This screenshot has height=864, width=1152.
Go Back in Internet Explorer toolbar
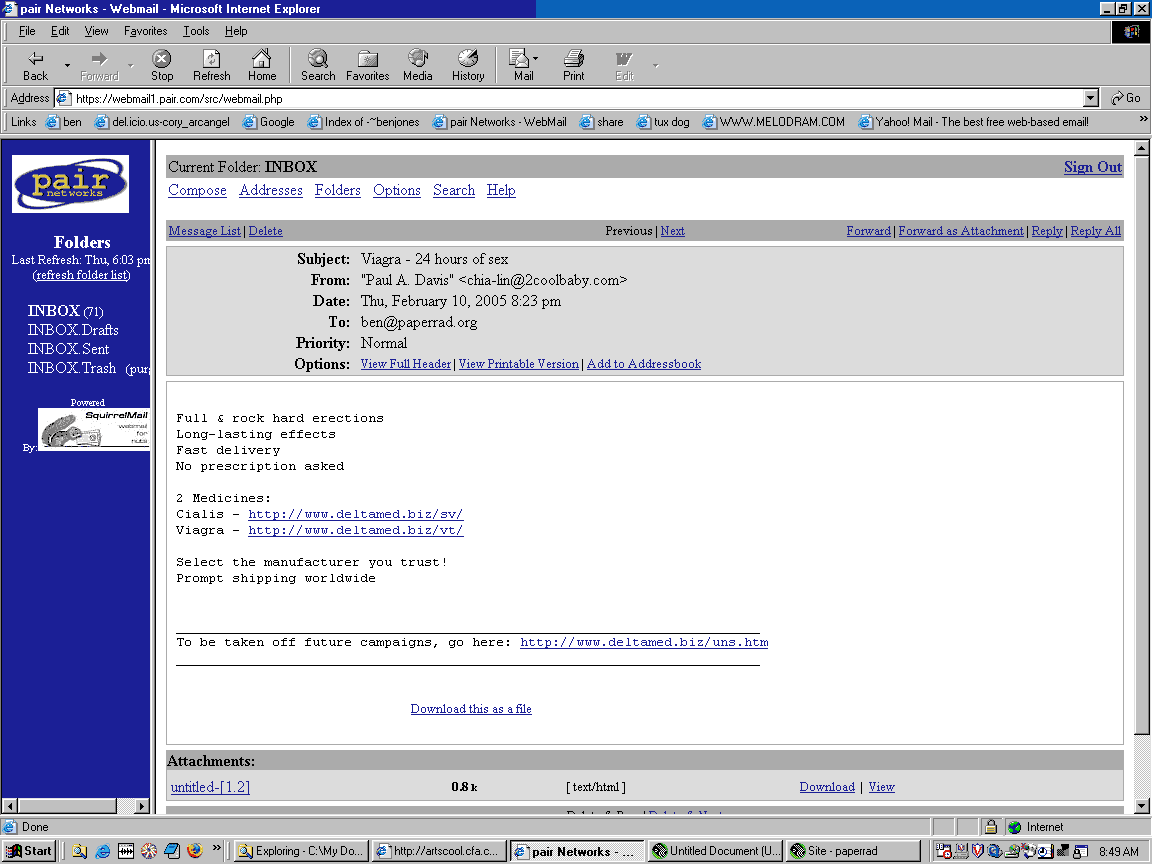pos(35,65)
